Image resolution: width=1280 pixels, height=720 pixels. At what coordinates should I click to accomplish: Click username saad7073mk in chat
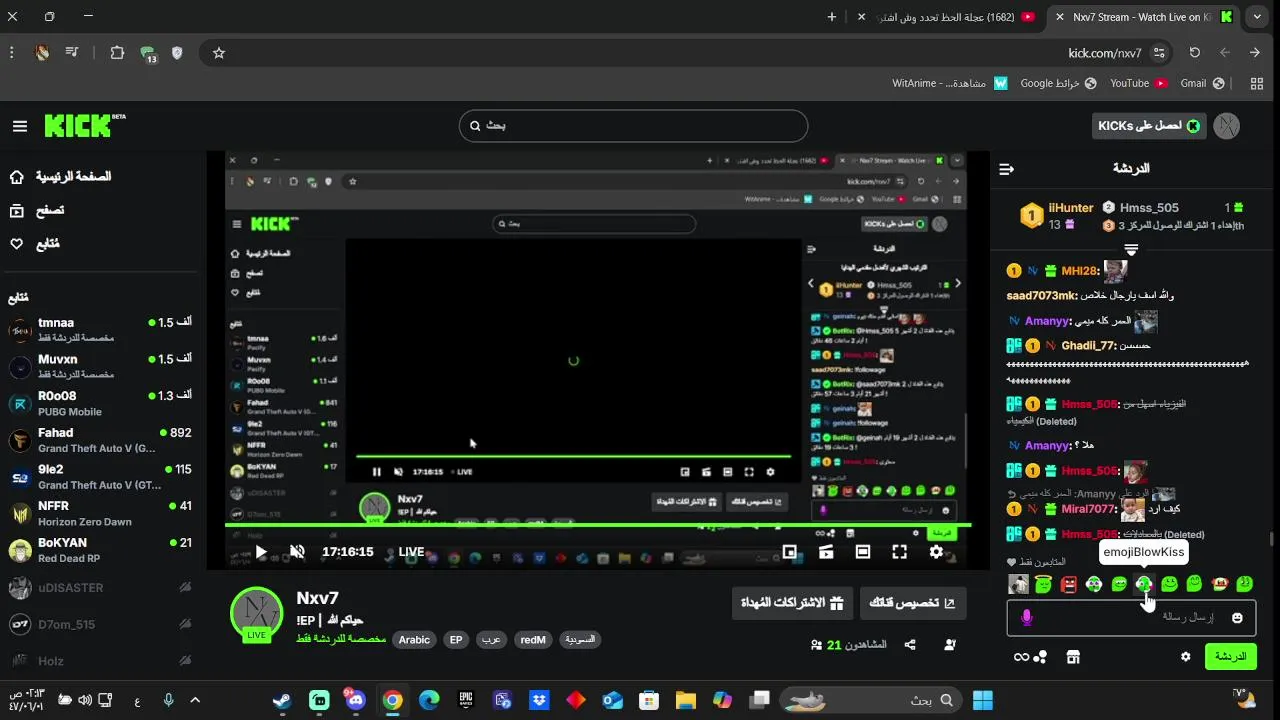(x=1042, y=296)
